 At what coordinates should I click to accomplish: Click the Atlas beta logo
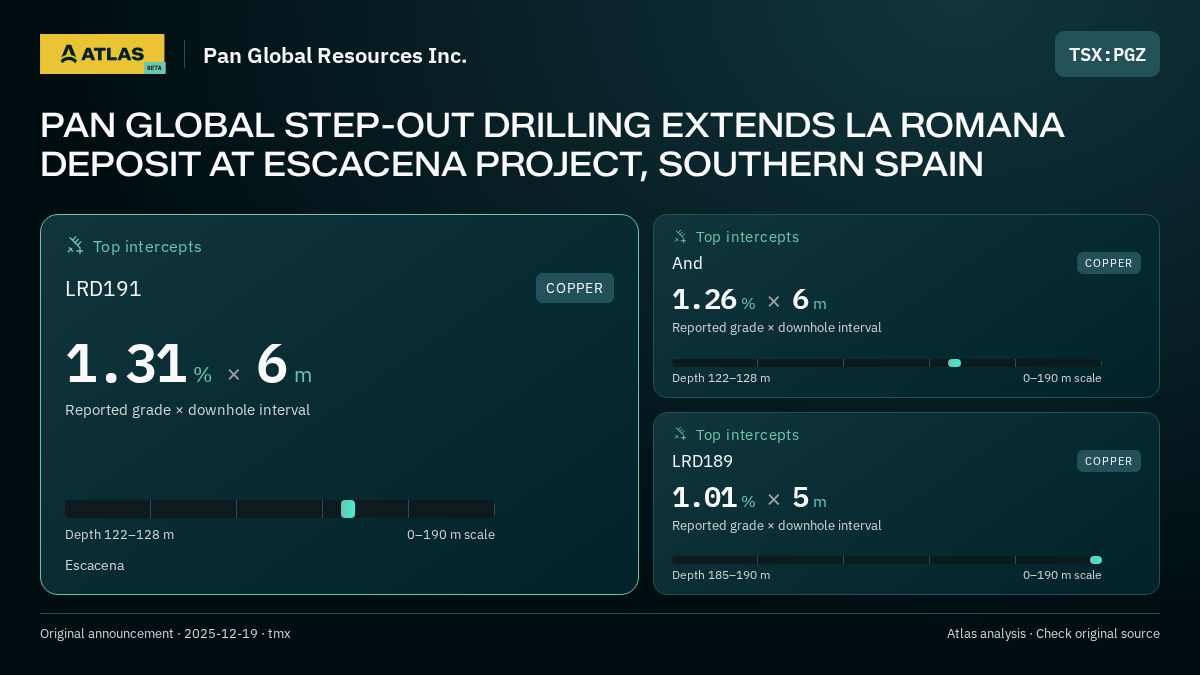click(102, 54)
